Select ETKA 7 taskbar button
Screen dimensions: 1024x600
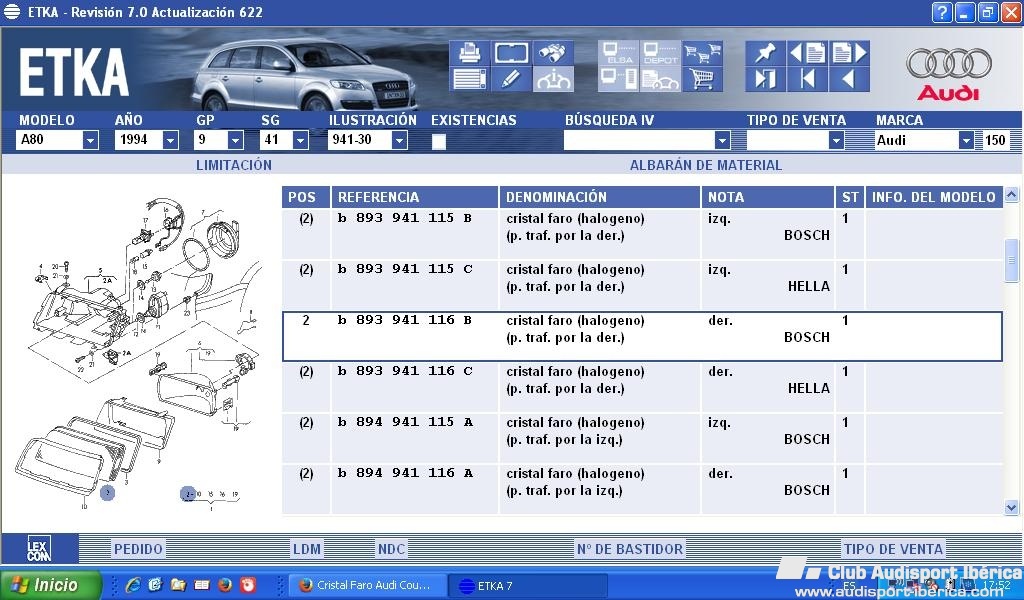coord(529,586)
